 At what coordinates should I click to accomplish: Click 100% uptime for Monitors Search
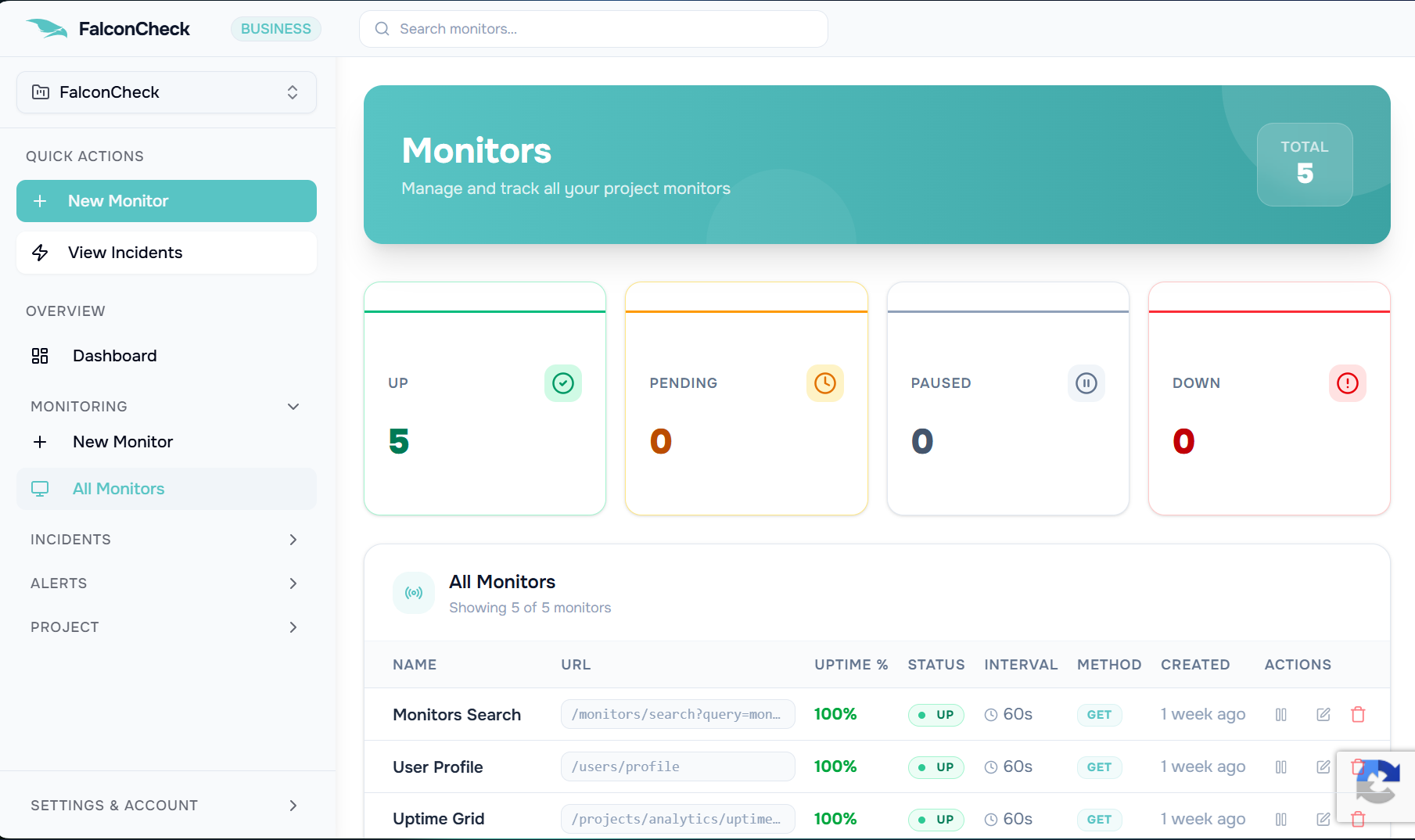[x=835, y=714]
